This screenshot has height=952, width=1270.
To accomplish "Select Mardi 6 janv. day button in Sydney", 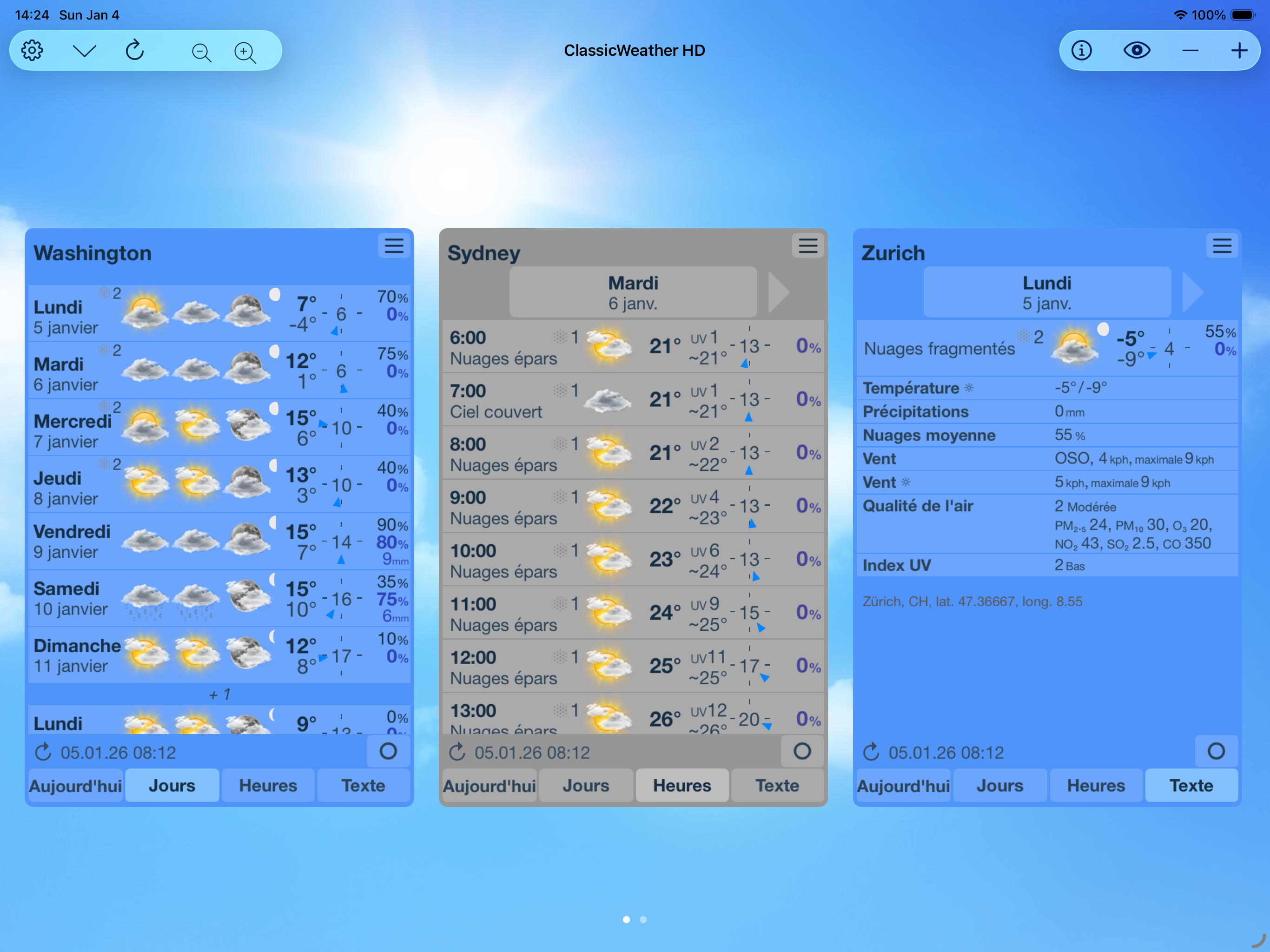I will 633,292.
